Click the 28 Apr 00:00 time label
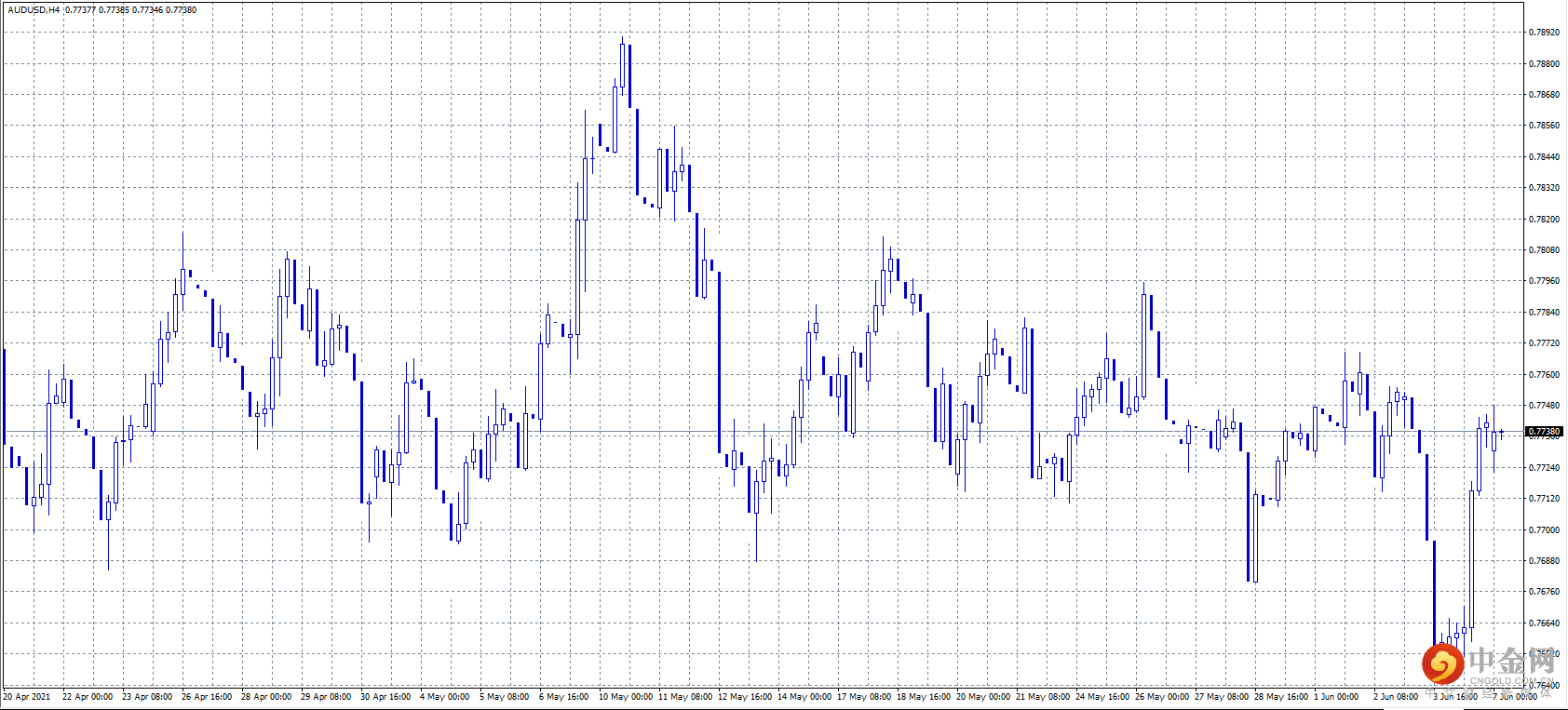The width and height of the screenshot is (1568, 710). coord(266,697)
